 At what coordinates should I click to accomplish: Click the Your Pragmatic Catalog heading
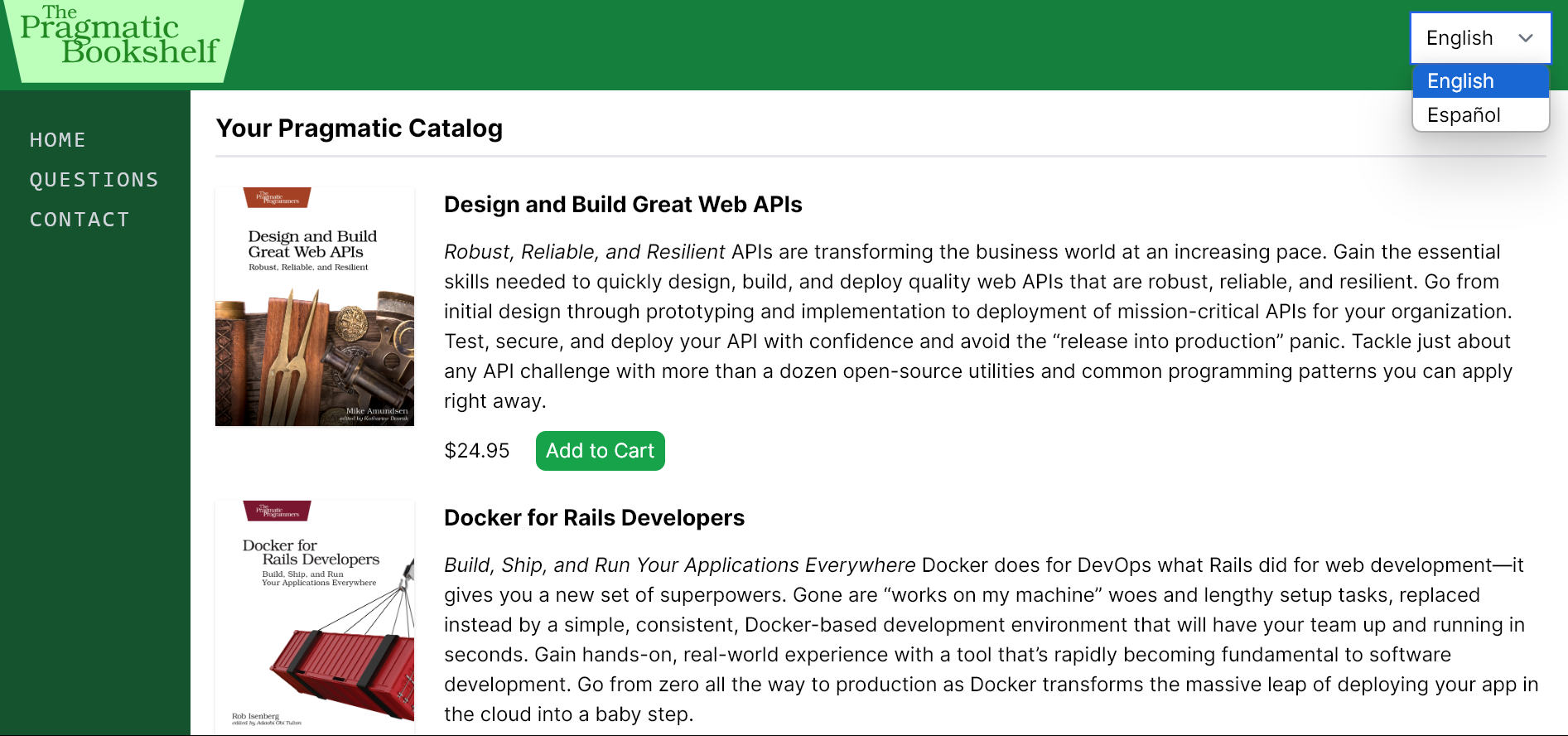(x=359, y=128)
